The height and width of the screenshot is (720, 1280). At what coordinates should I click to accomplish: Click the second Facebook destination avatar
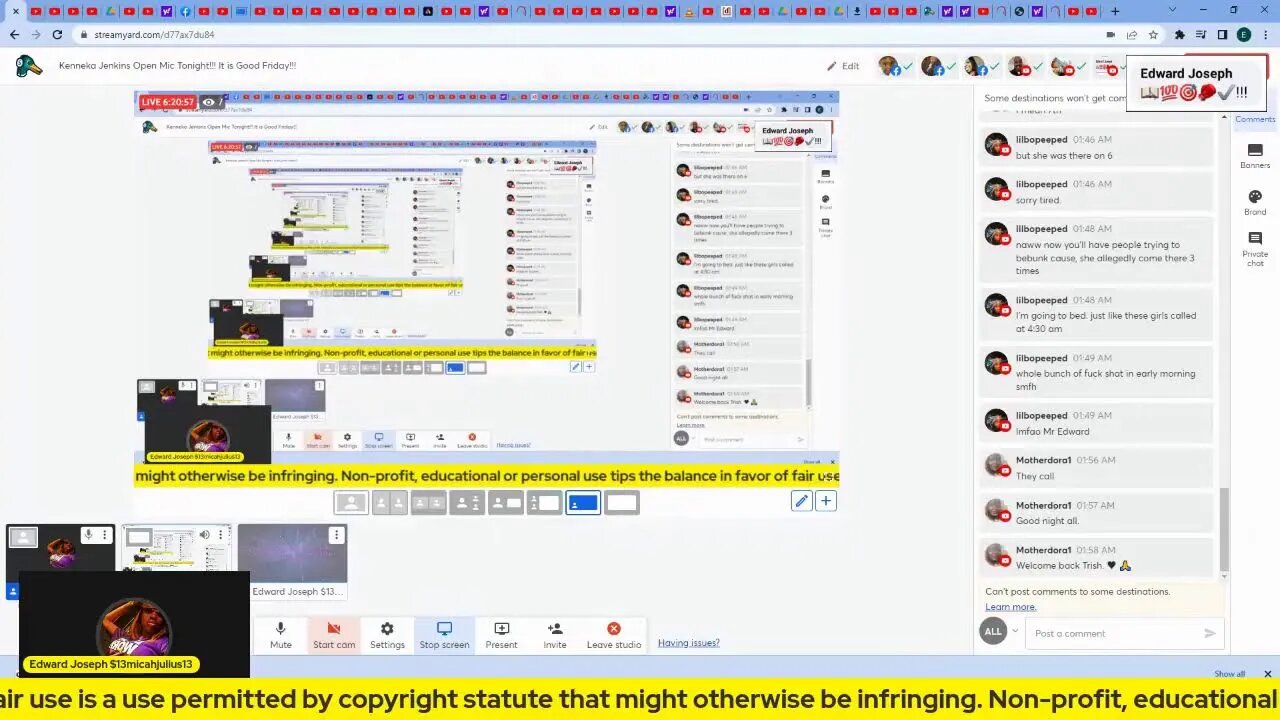(933, 66)
